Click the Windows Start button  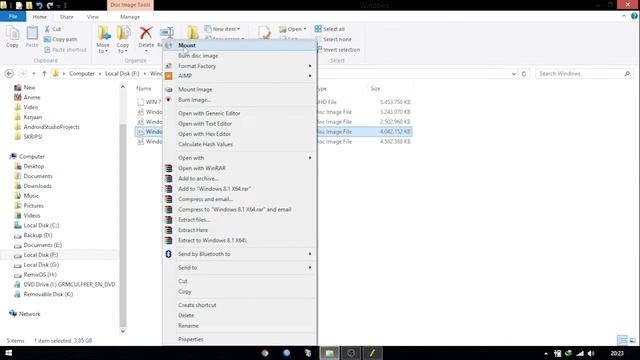point(8,353)
